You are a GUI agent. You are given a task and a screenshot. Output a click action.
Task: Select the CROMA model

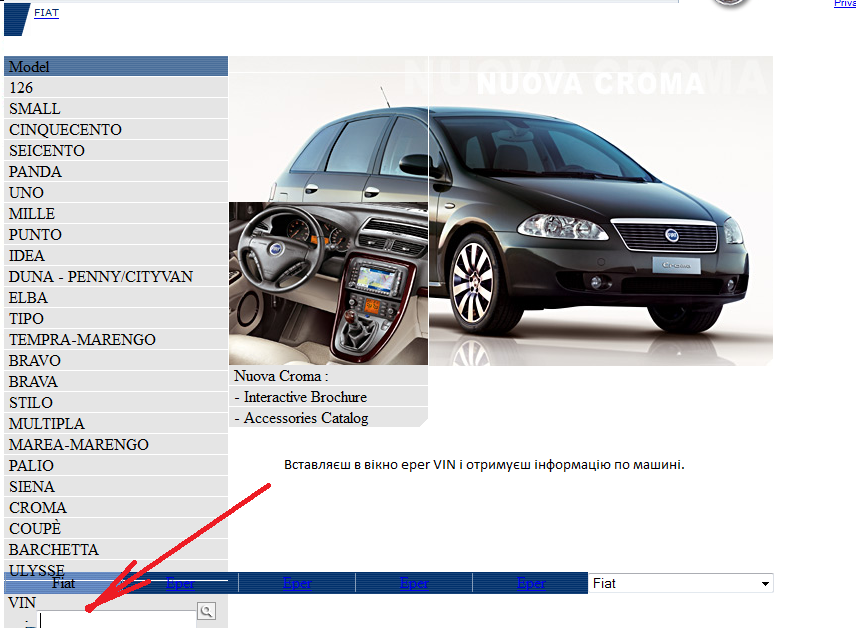[x=38, y=508]
